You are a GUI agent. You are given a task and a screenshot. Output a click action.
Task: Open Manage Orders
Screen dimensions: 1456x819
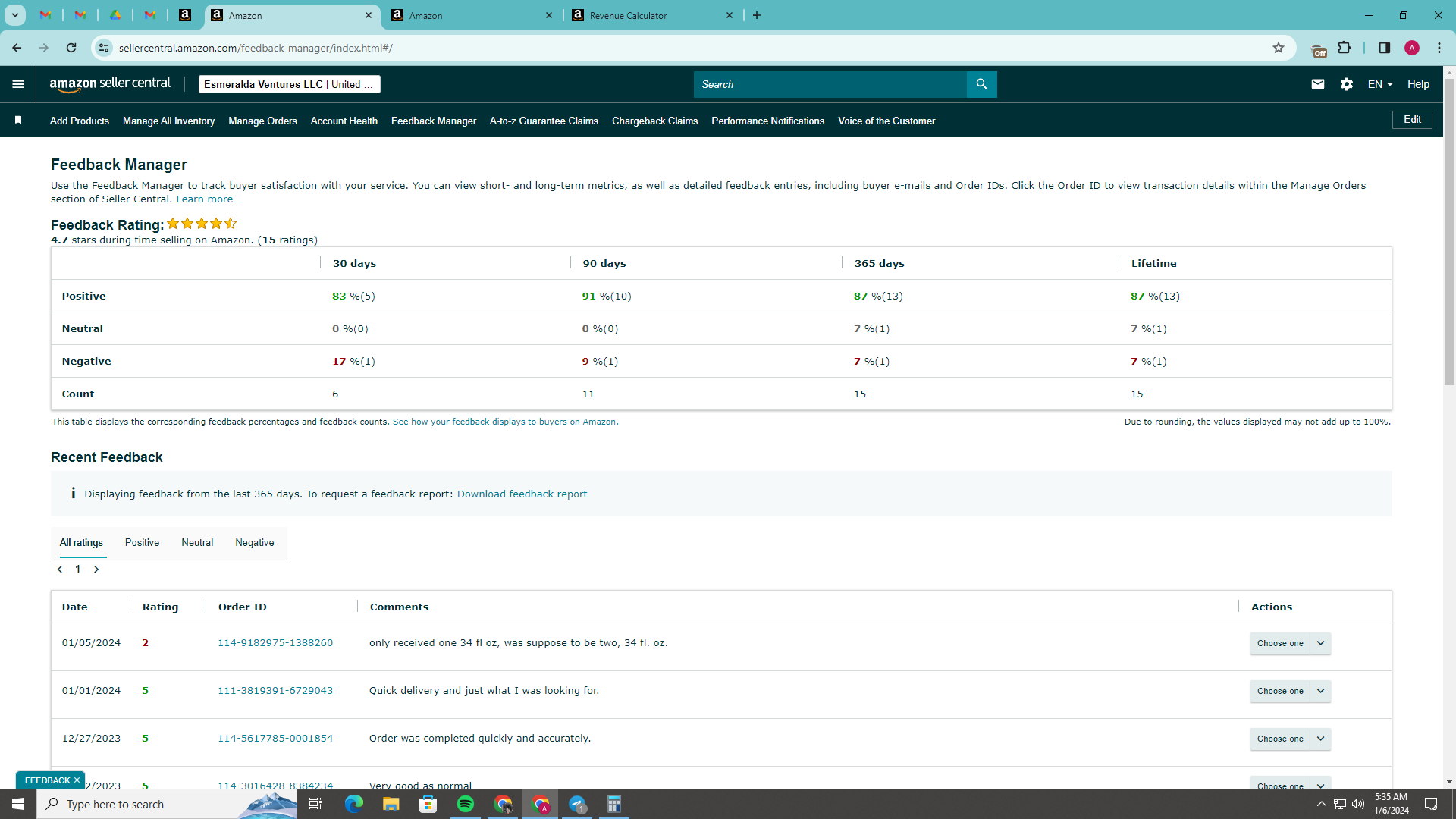(x=262, y=121)
